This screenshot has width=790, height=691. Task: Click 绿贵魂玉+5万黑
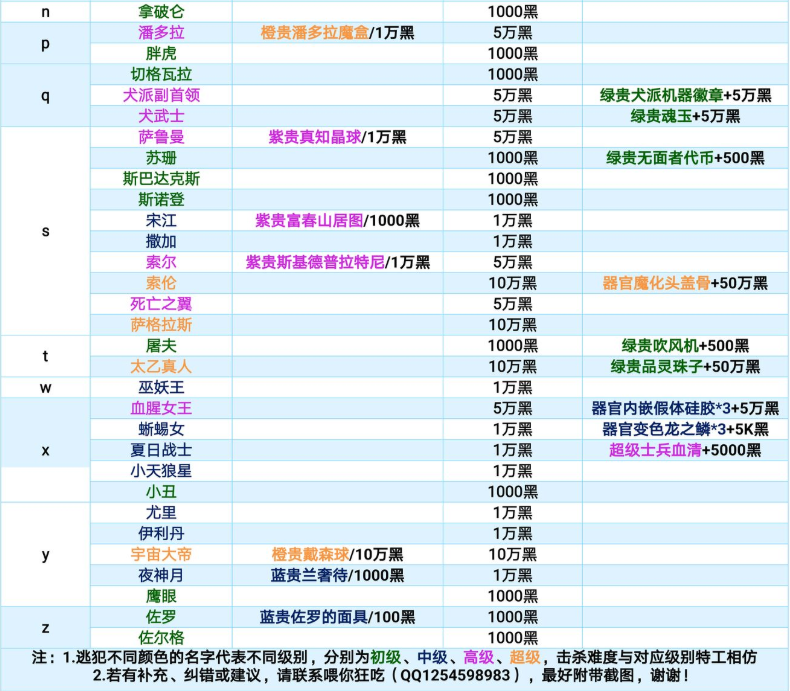tap(685, 116)
